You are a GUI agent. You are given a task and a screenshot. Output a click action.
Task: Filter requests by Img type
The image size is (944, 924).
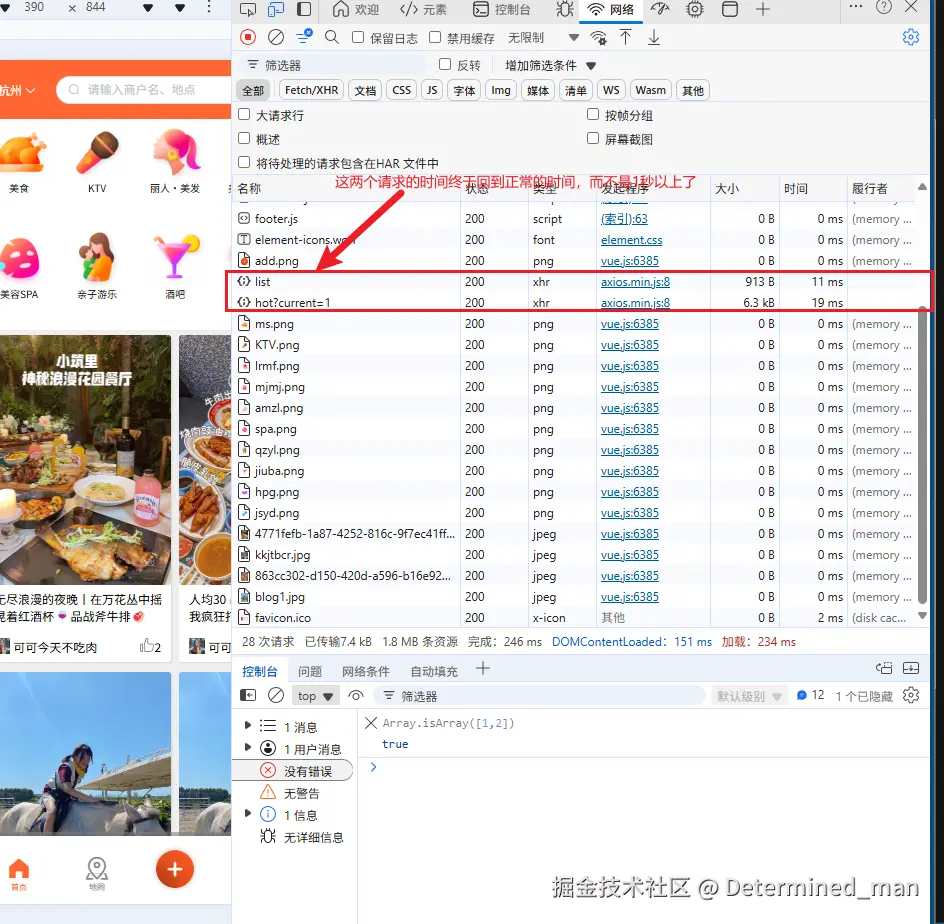coord(501,90)
